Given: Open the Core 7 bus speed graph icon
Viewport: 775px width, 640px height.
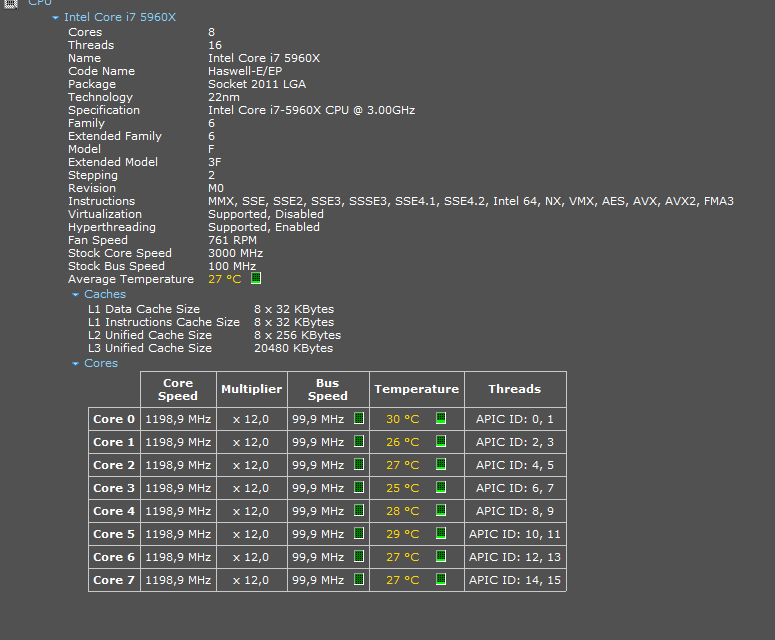Looking at the screenshot, I should click(x=359, y=579).
